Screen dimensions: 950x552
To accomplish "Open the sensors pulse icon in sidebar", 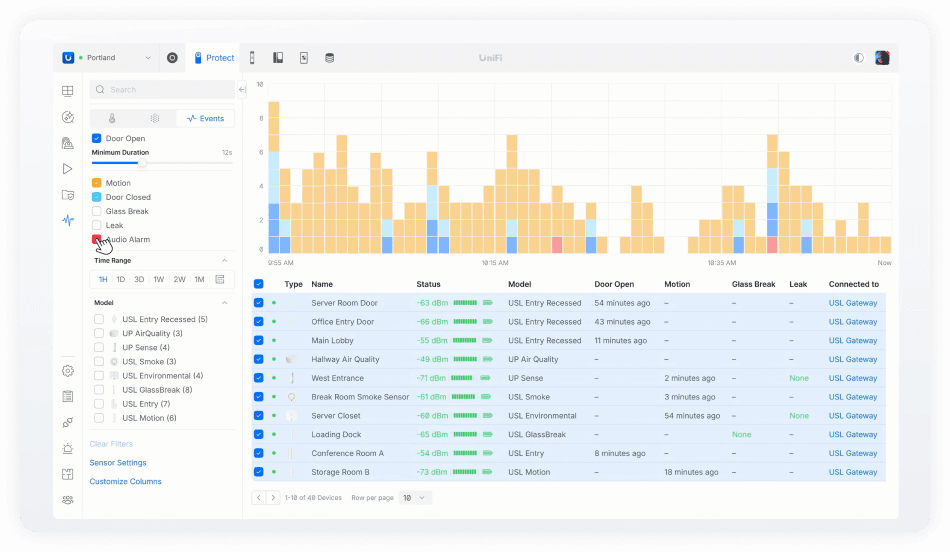I will [68, 220].
